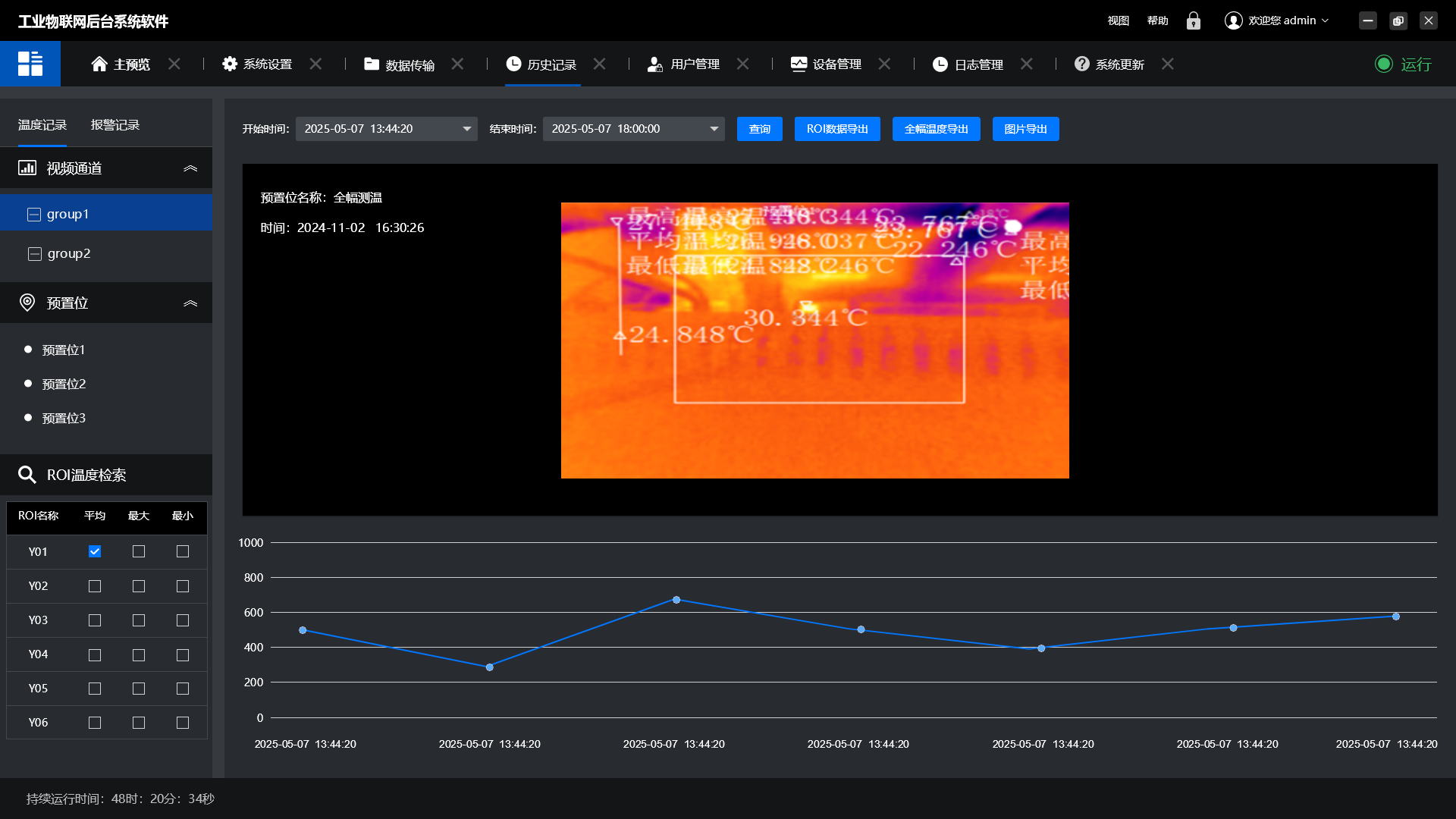Viewport: 1456px width, 819px height.
Task: Click the grid logo icon at top left
Action: click(30, 64)
